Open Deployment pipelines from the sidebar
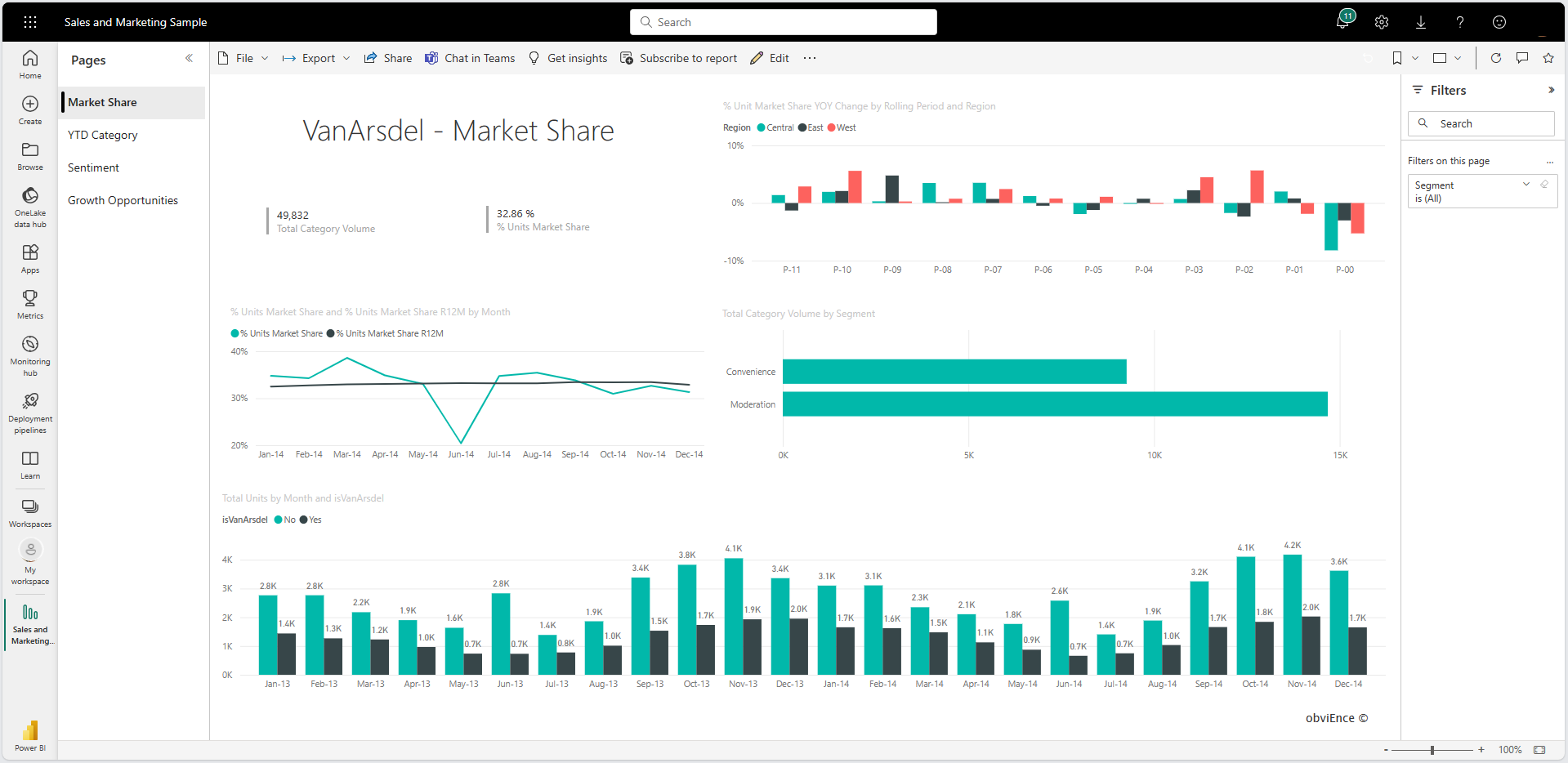 pyautogui.click(x=30, y=401)
